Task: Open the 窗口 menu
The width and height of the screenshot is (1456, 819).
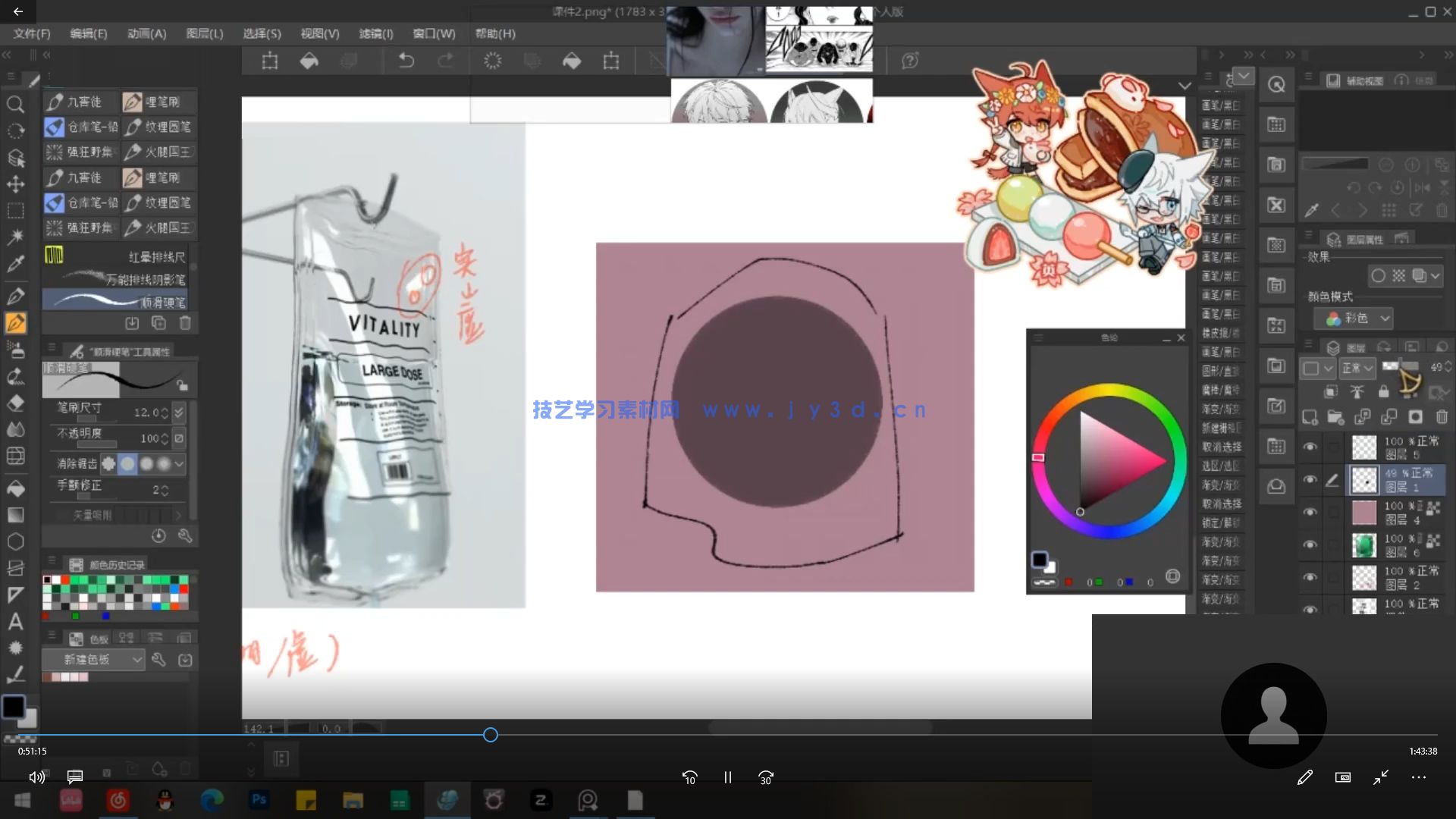Action: click(x=433, y=33)
